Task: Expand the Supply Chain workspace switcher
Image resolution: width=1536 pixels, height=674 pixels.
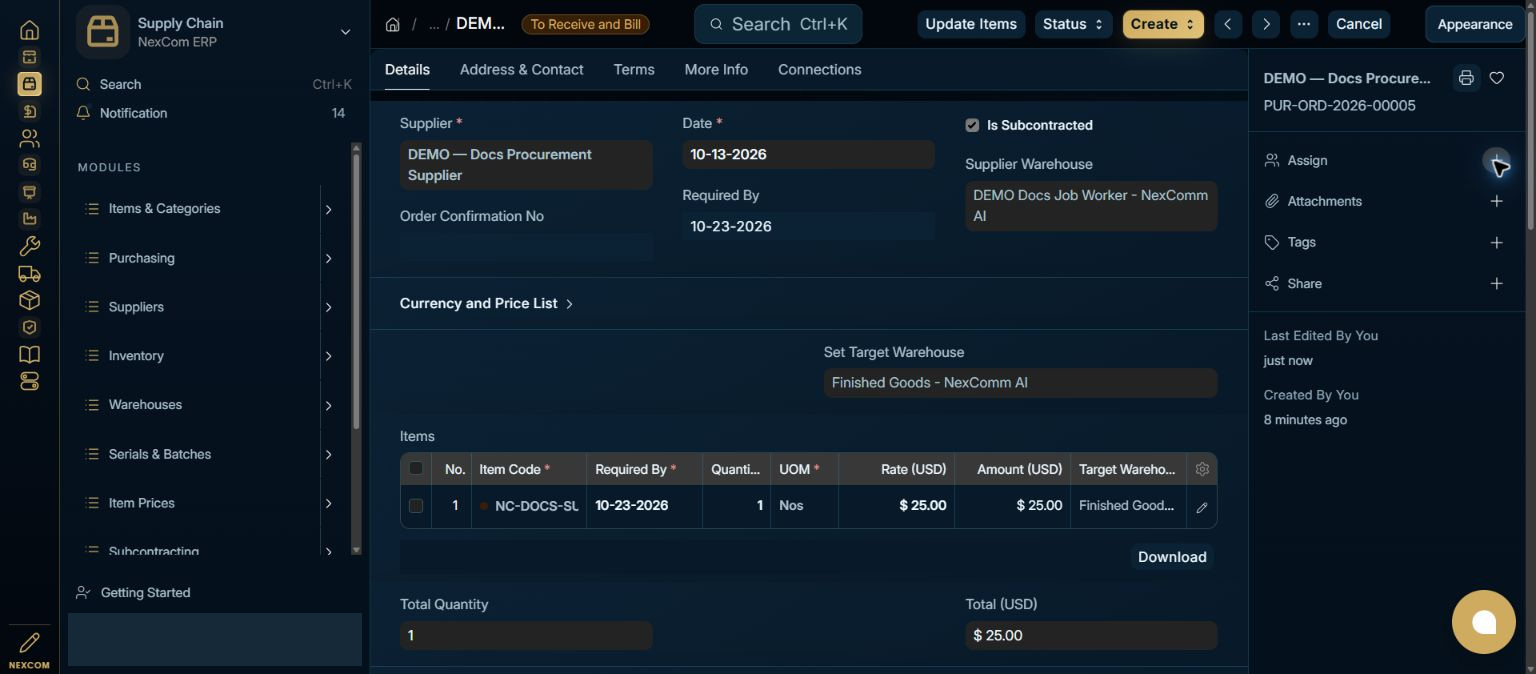Action: click(x=345, y=32)
